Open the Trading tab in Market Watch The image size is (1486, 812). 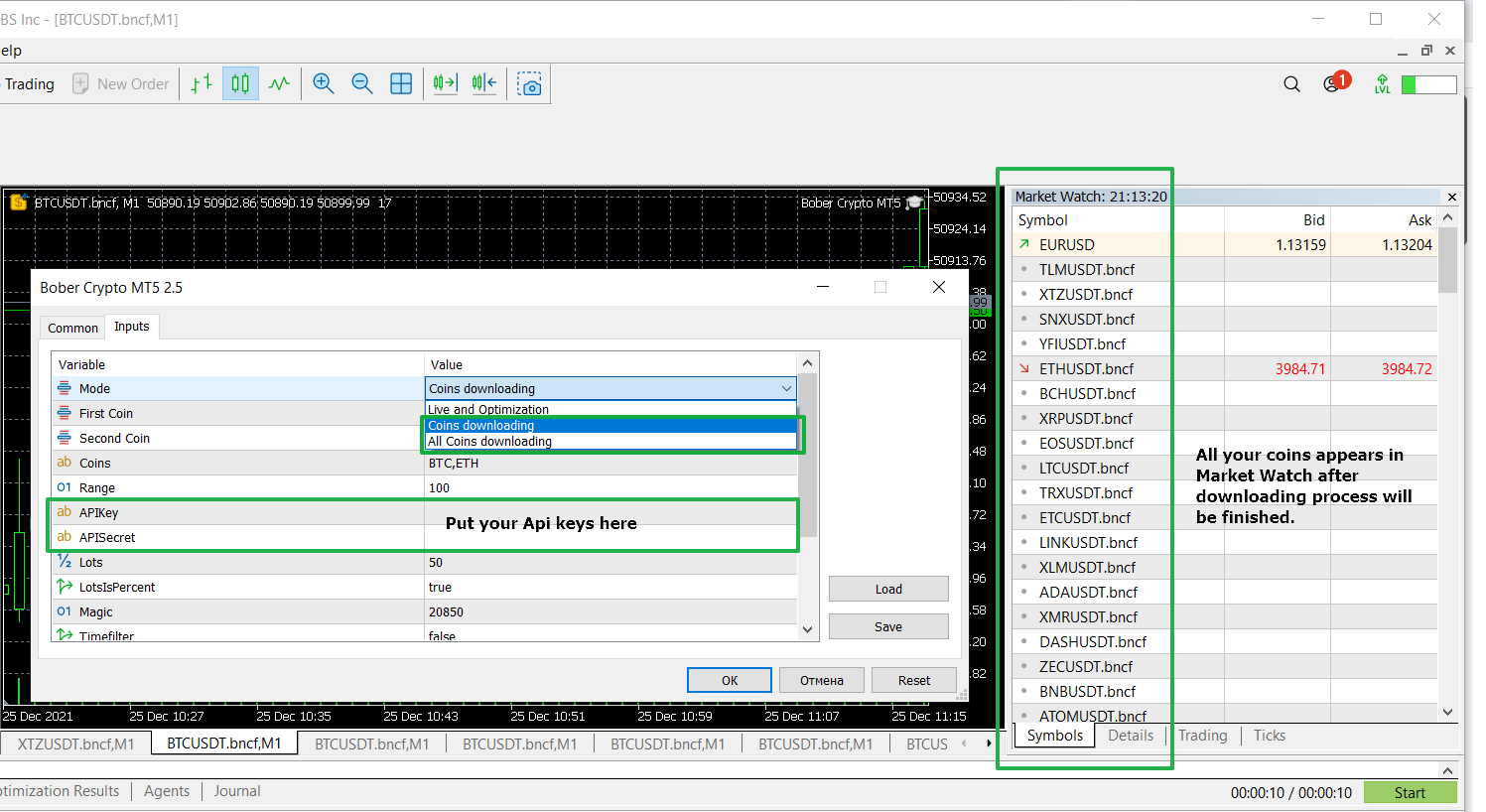coord(1203,736)
